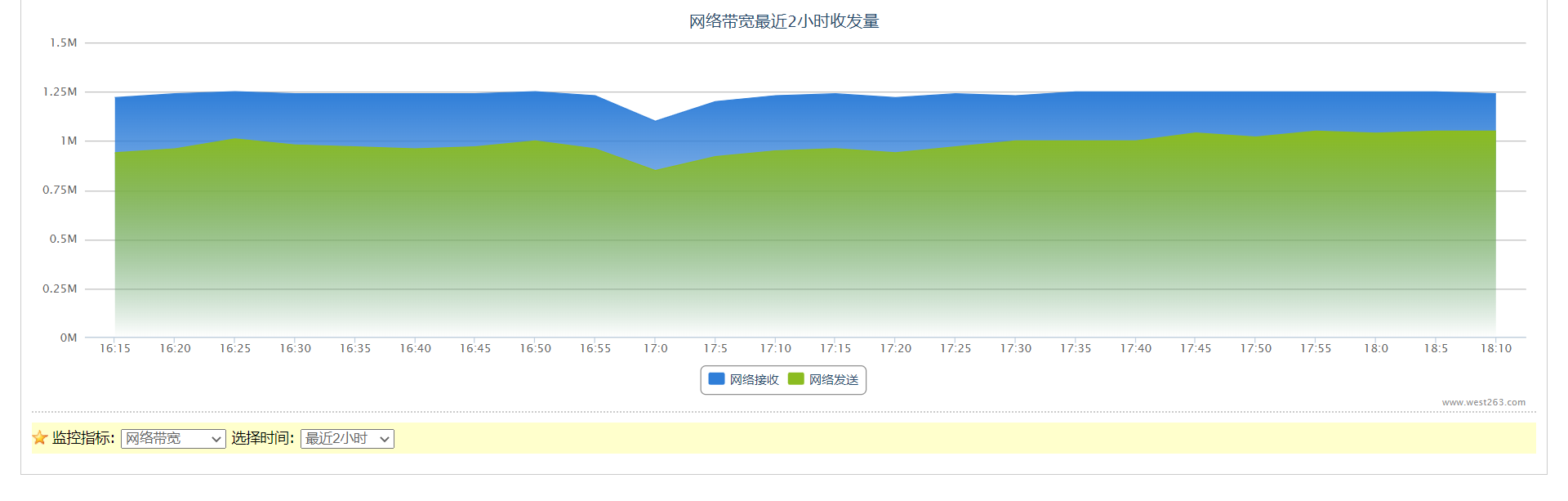1568x501 pixels.
Task: Click the 1.5M y-axis label
Action: 64,42
